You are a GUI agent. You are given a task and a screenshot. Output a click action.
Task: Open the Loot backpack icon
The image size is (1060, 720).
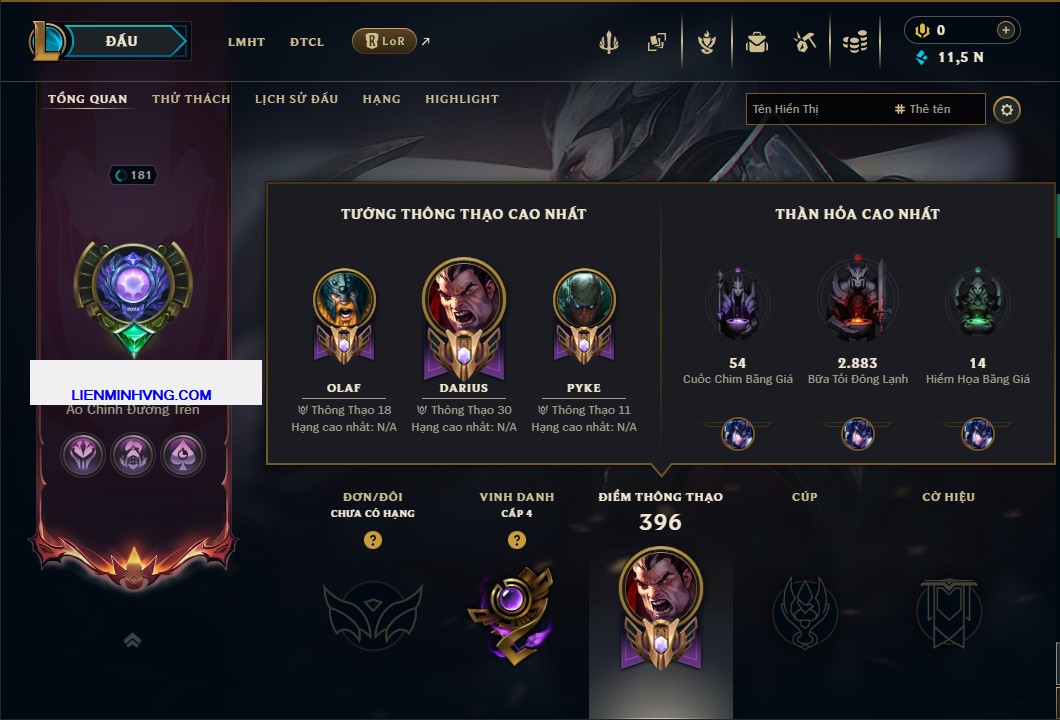point(756,43)
